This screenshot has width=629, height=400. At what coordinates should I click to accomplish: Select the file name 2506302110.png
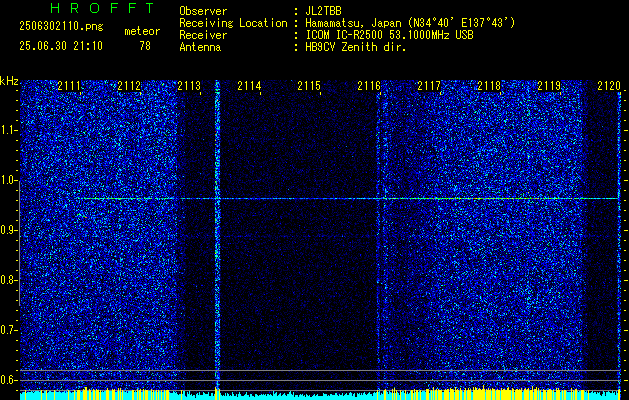61,27
